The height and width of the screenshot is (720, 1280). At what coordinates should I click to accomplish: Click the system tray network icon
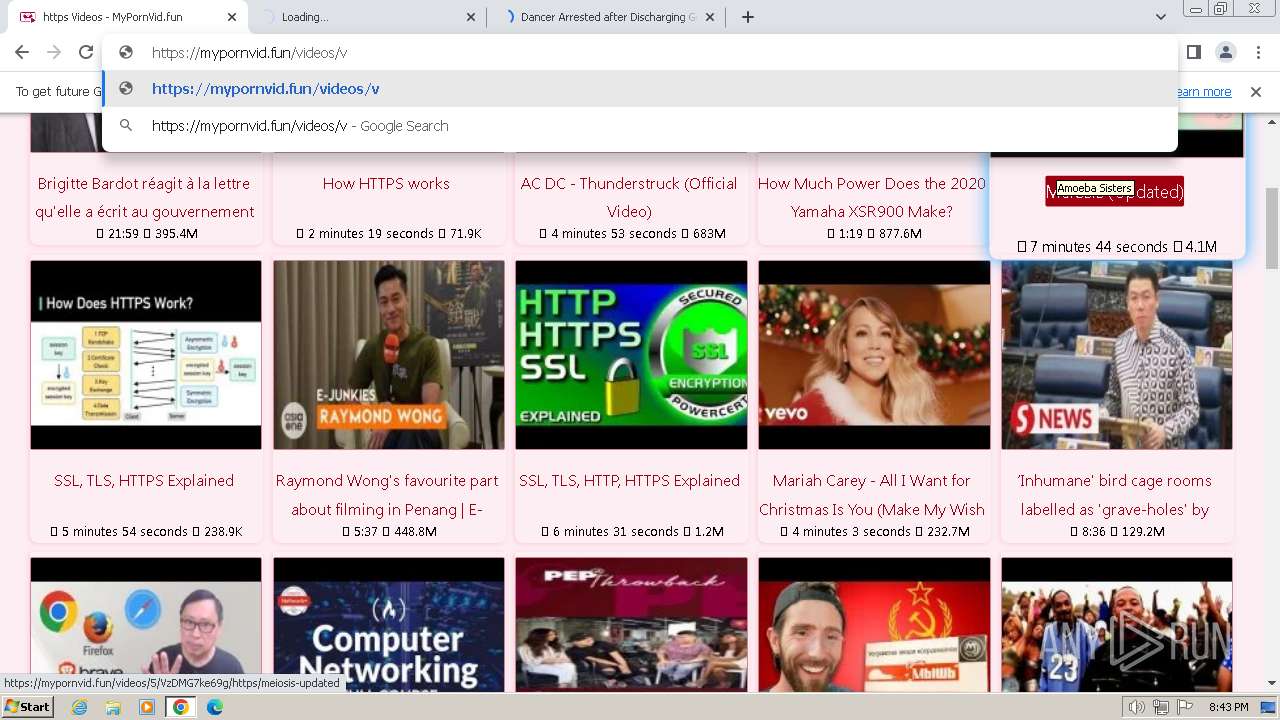(x=1161, y=707)
